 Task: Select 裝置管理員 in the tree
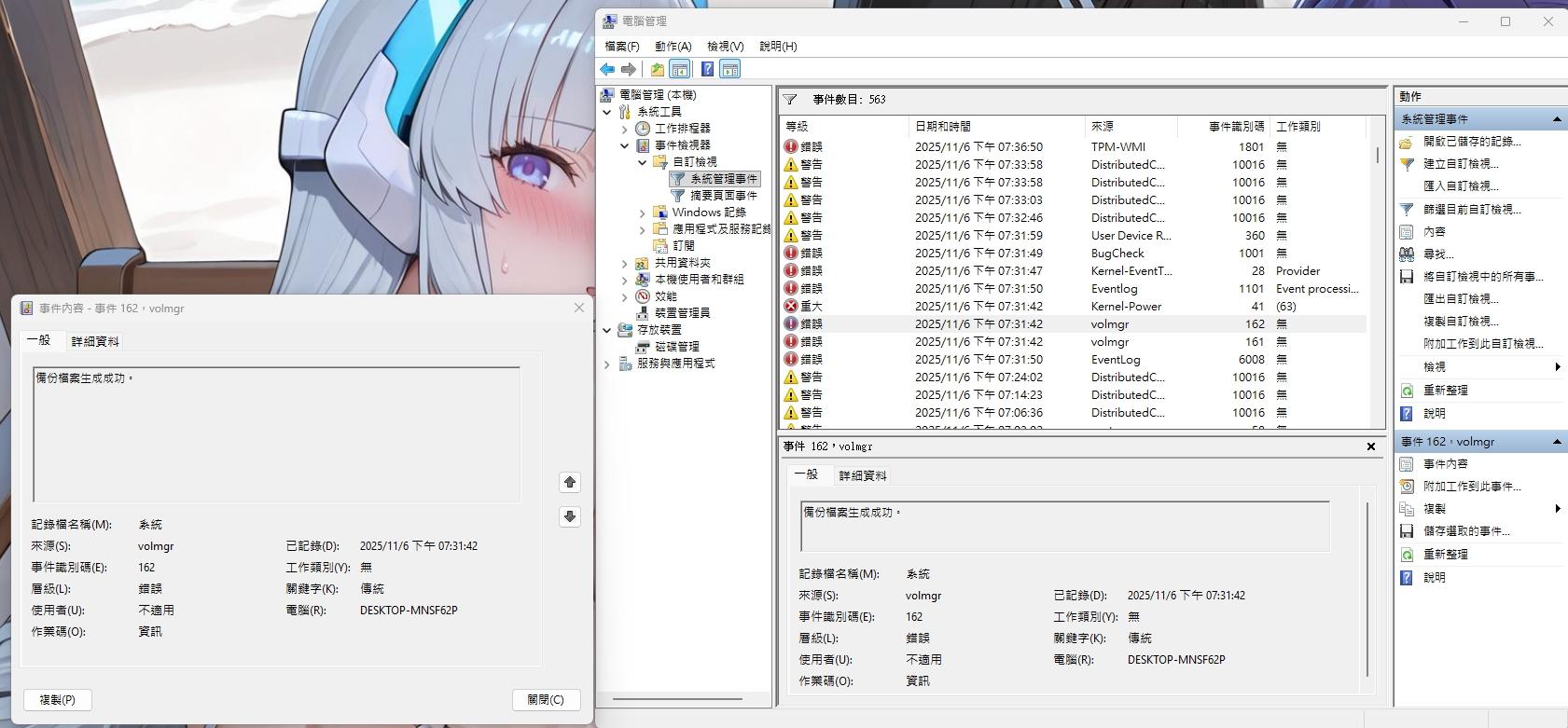tap(683, 312)
